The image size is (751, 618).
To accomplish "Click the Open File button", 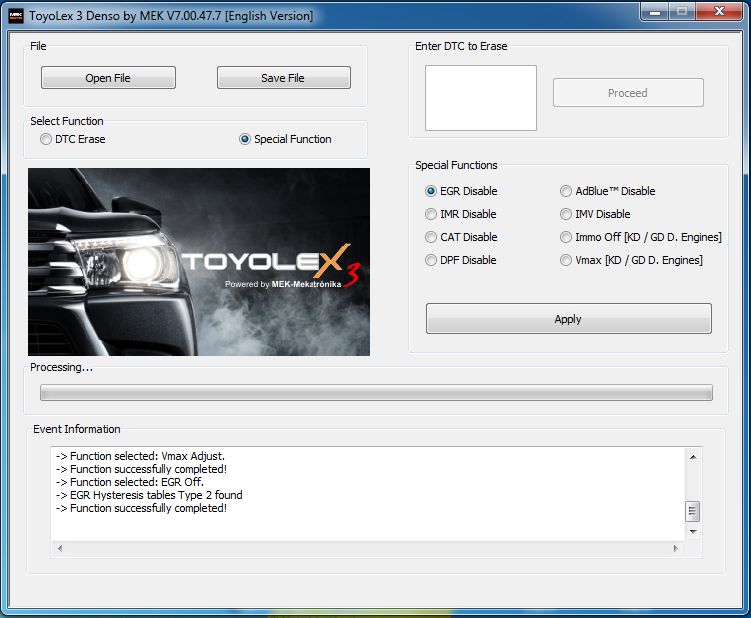I will pos(108,78).
